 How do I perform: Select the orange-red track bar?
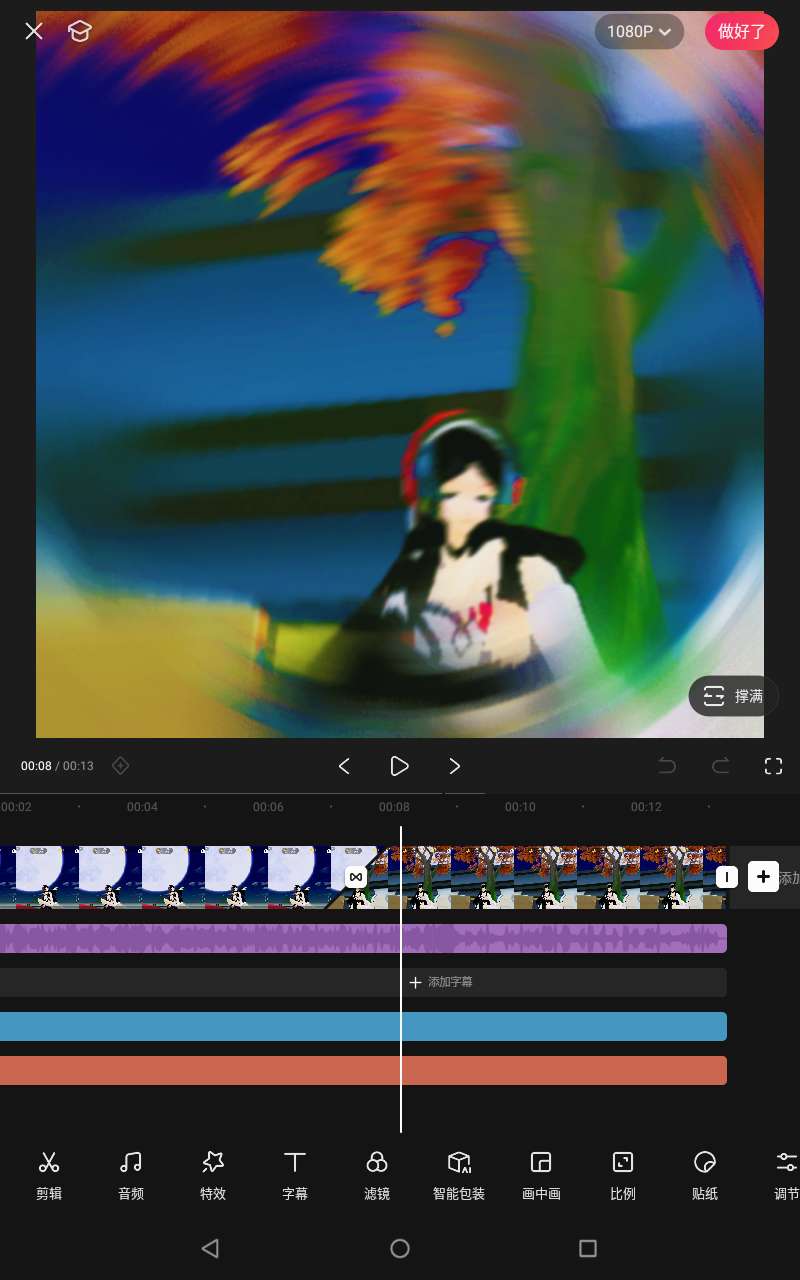(363, 1070)
